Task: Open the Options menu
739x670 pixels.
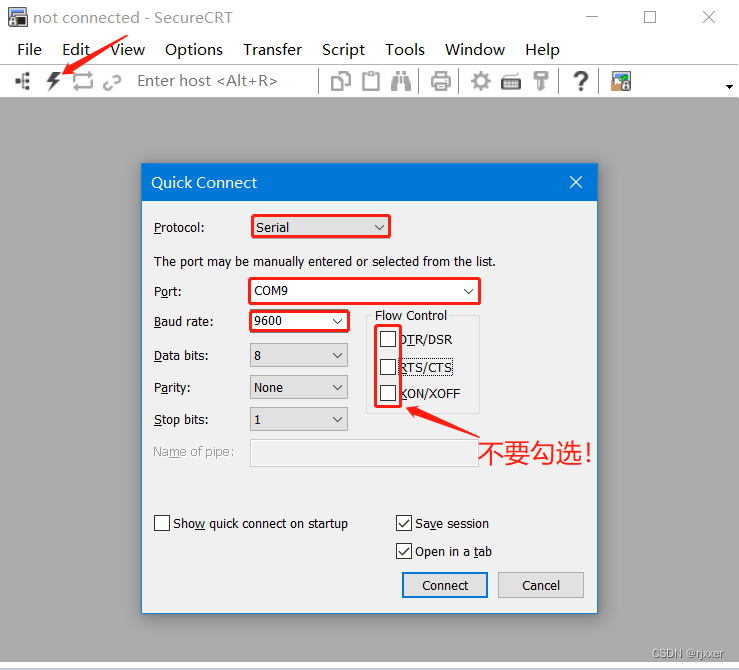Action: (194, 49)
